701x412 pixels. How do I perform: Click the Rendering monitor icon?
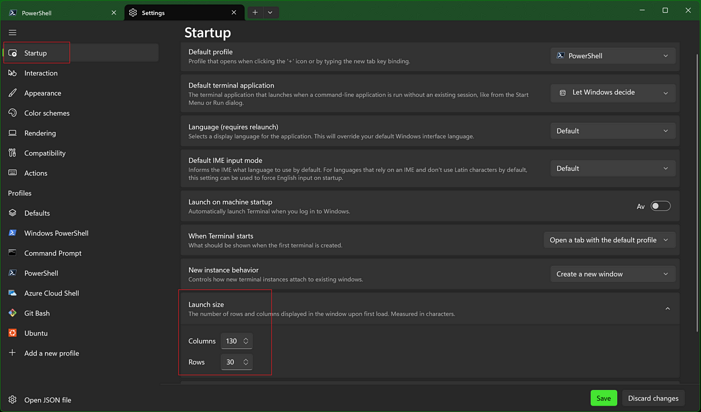pyautogui.click(x=13, y=133)
